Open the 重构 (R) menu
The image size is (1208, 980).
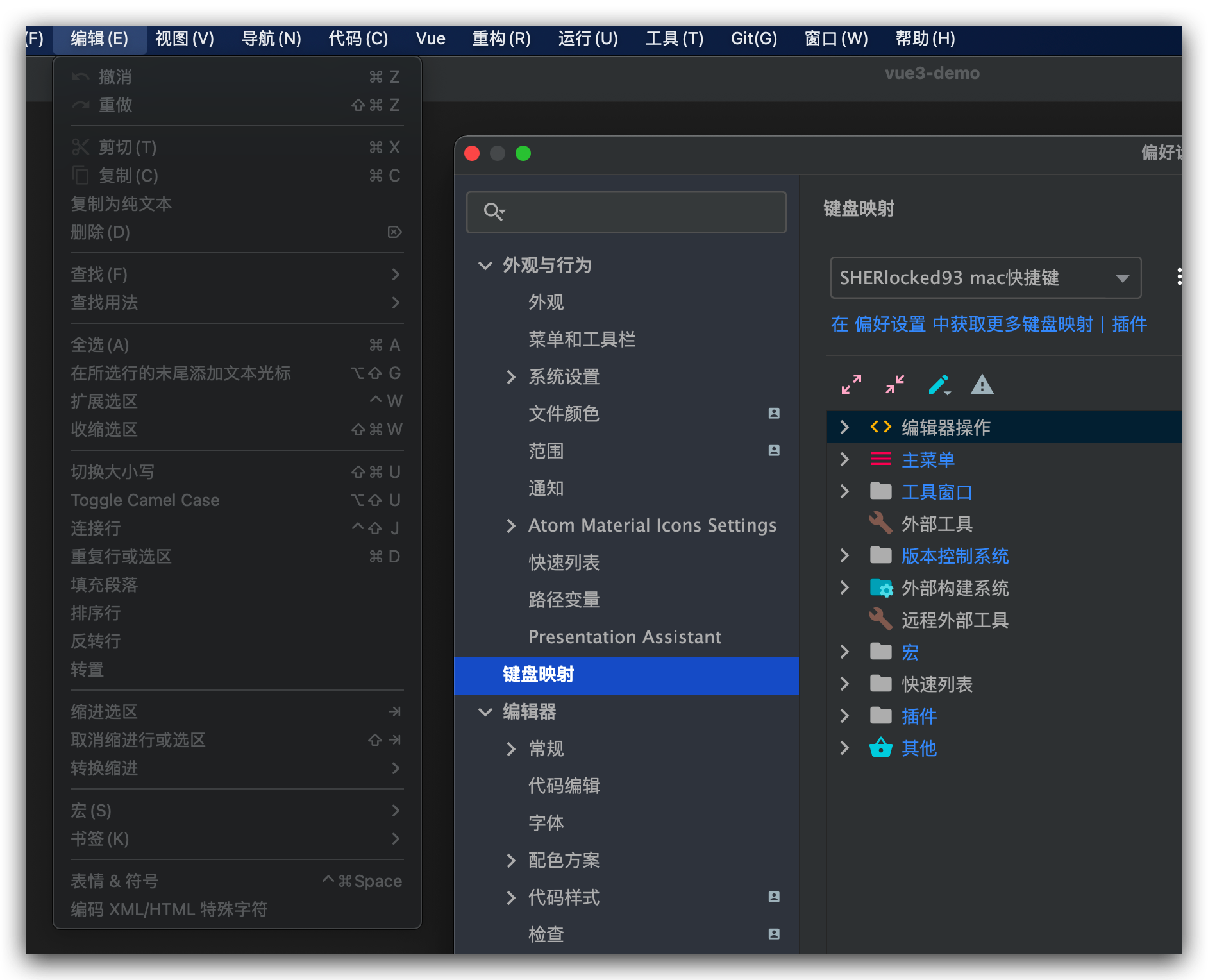coord(501,38)
